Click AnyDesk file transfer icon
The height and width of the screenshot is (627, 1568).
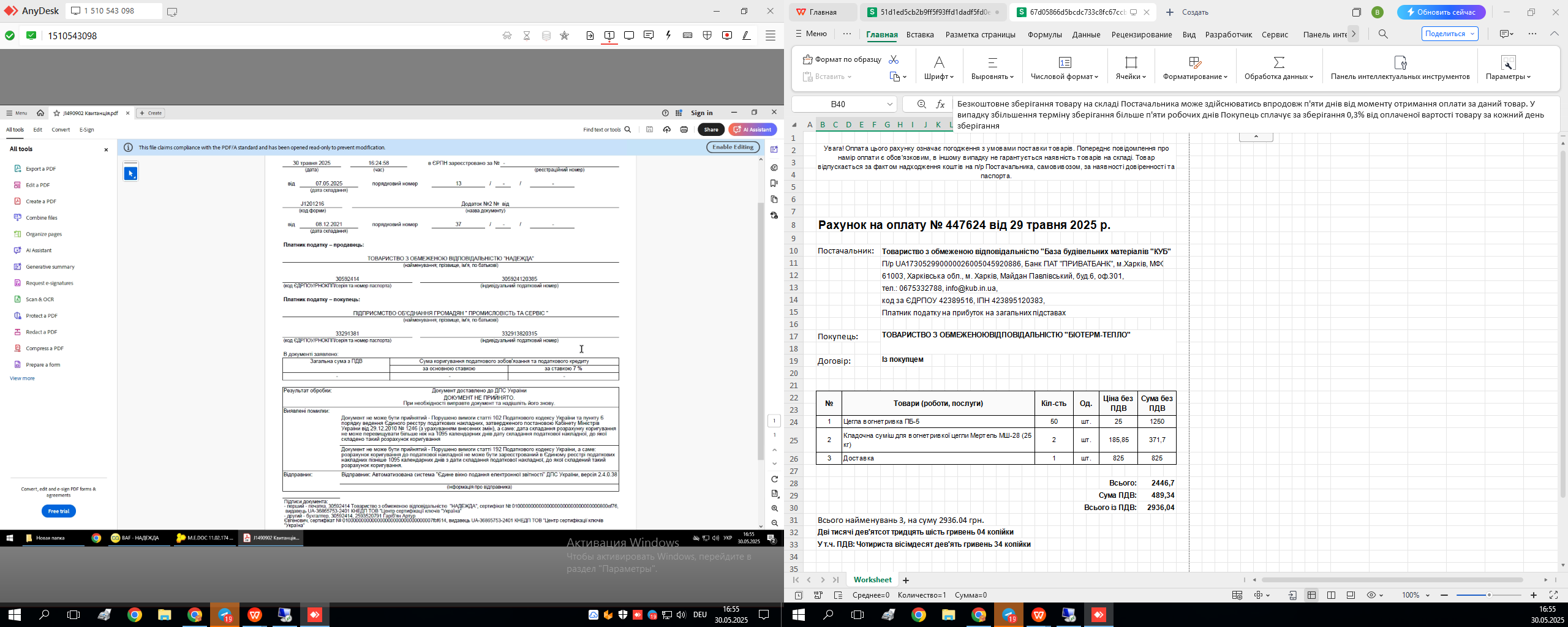[590, 36]
